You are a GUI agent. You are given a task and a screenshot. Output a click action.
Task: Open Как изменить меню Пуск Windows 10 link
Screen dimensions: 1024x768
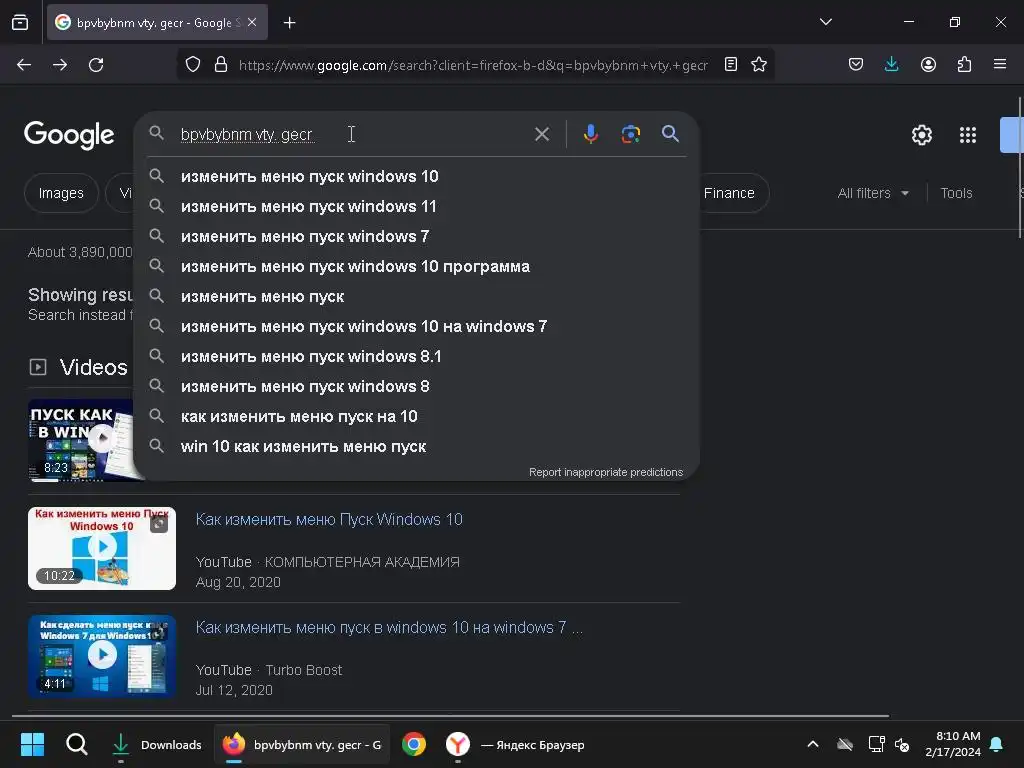pos(329,519)
